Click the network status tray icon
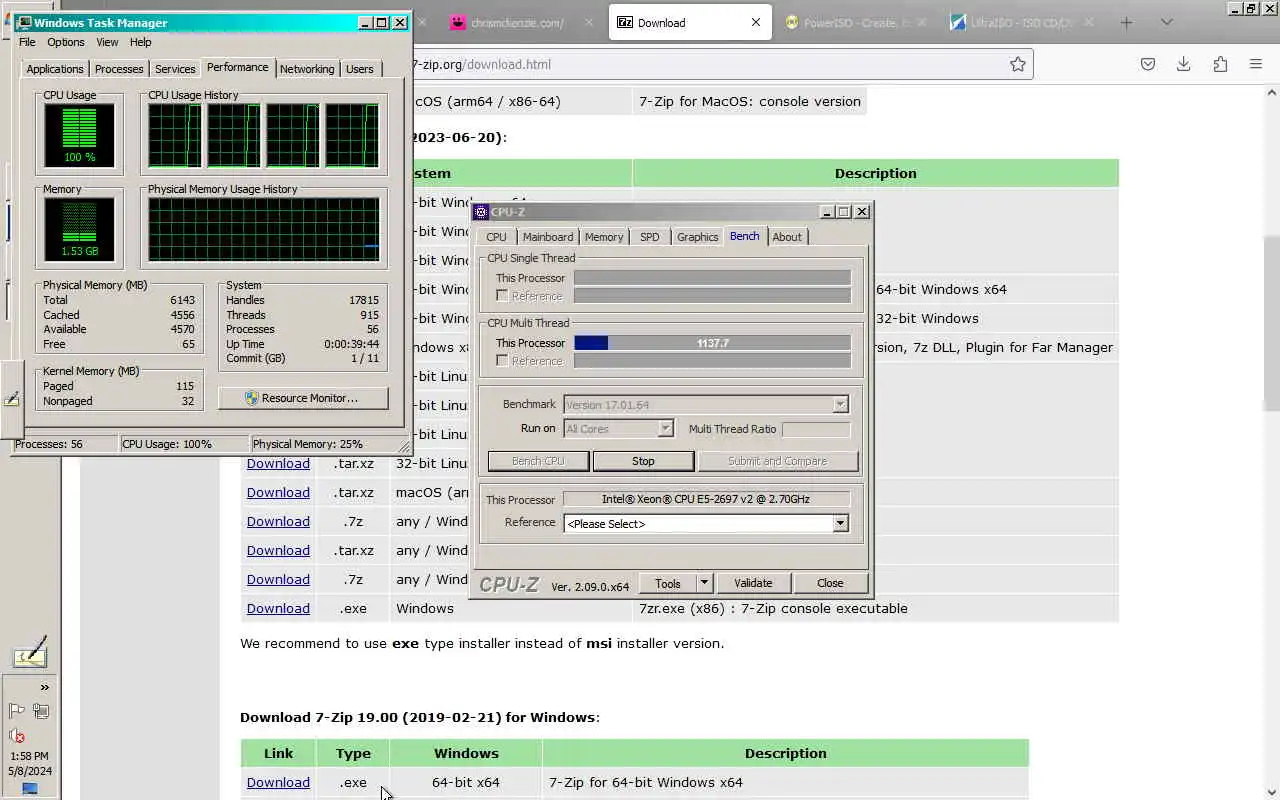The width and height of the screenshot is (1280, 800). pos(41,711)
